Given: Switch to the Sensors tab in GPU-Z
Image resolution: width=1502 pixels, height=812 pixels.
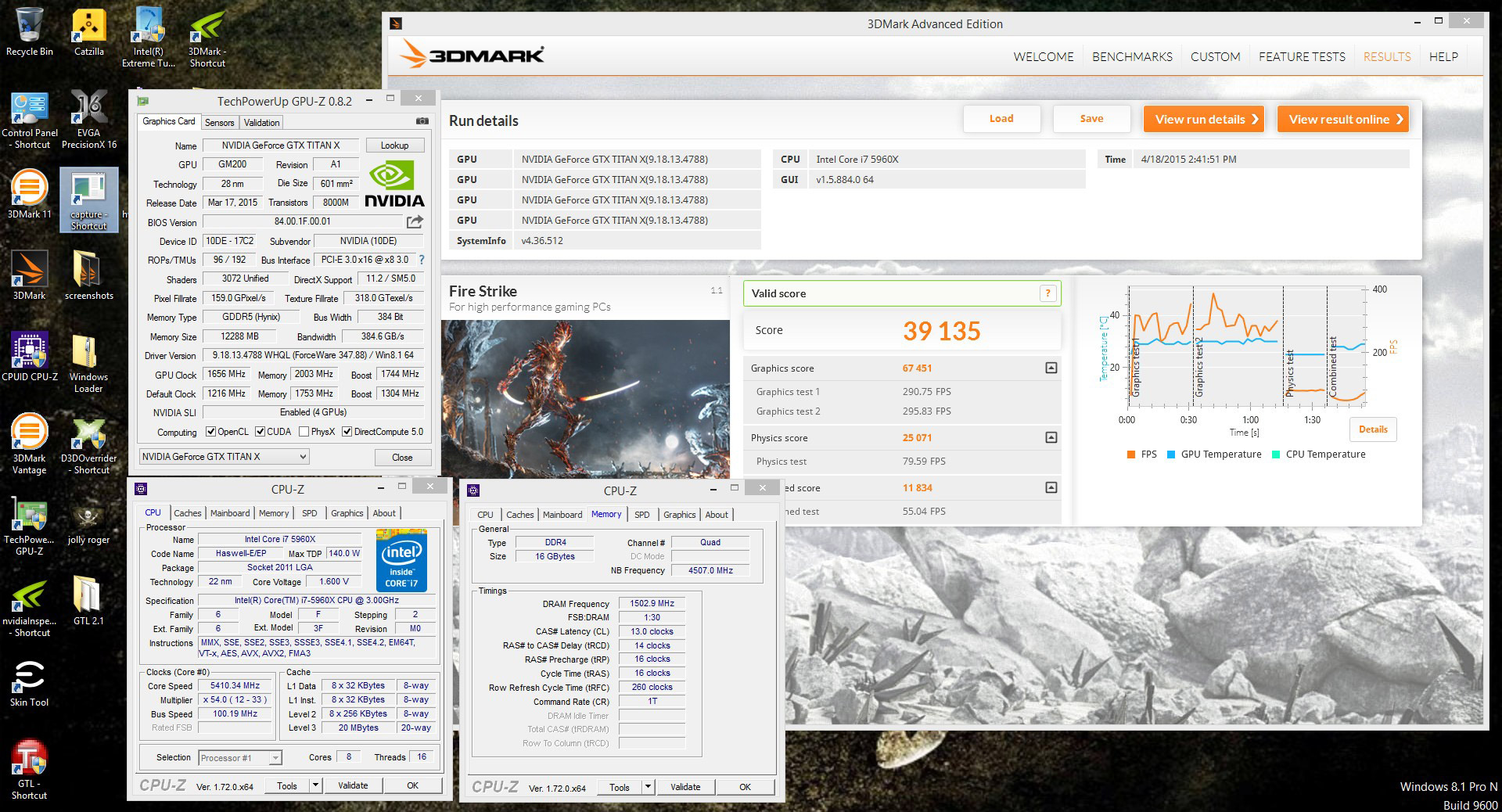Looking at the screenshot, I should click(x=219, y=123).
